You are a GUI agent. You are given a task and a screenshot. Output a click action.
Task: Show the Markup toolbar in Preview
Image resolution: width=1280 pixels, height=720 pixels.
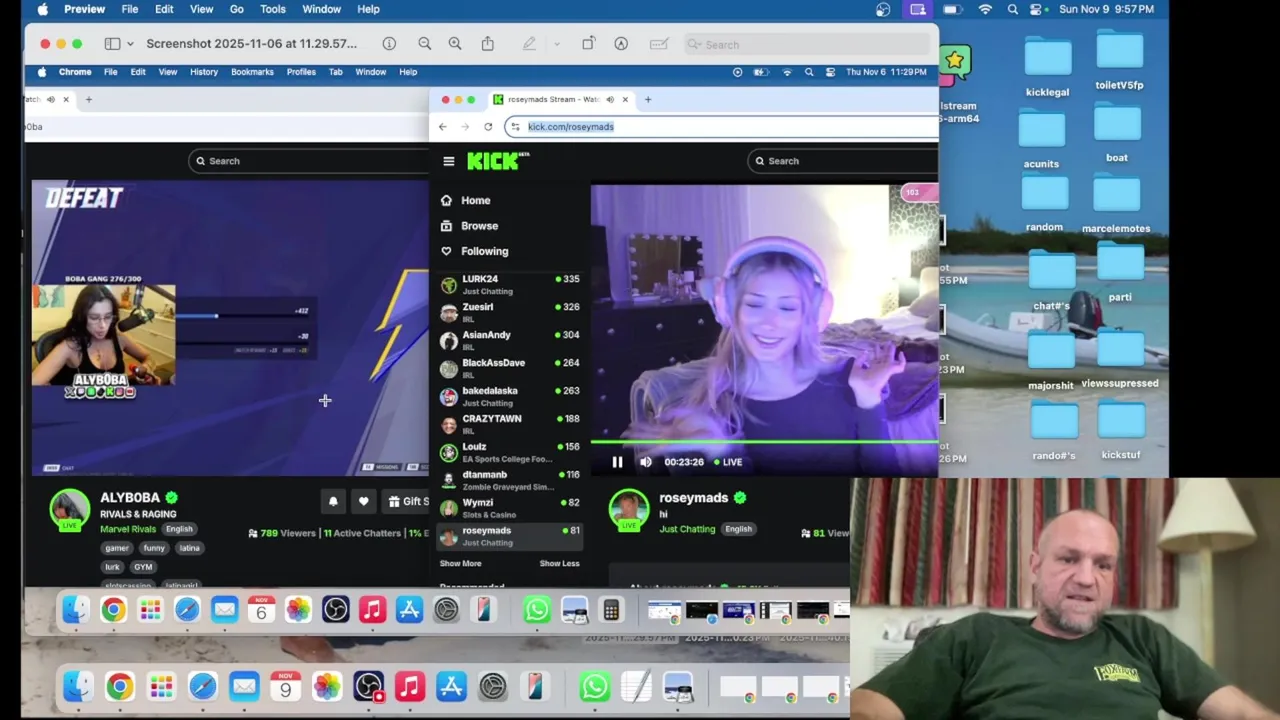621,44
